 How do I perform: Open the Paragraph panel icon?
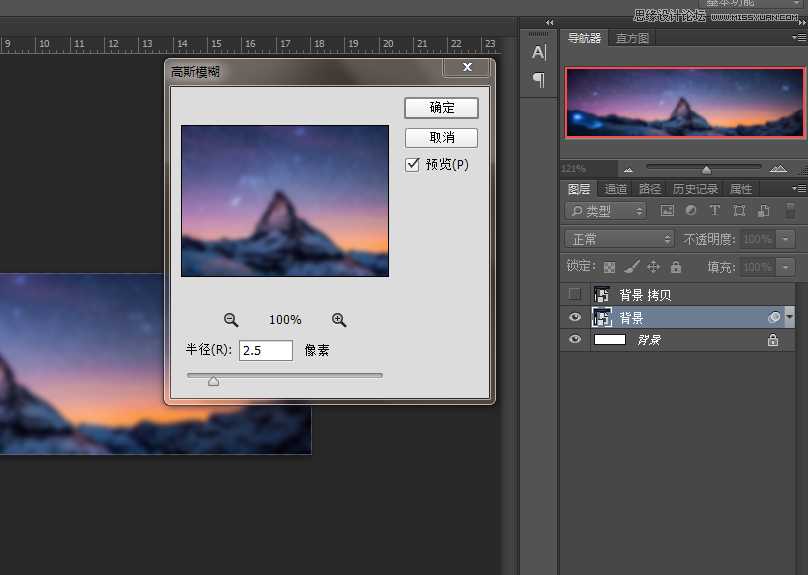tap(538, 80)
